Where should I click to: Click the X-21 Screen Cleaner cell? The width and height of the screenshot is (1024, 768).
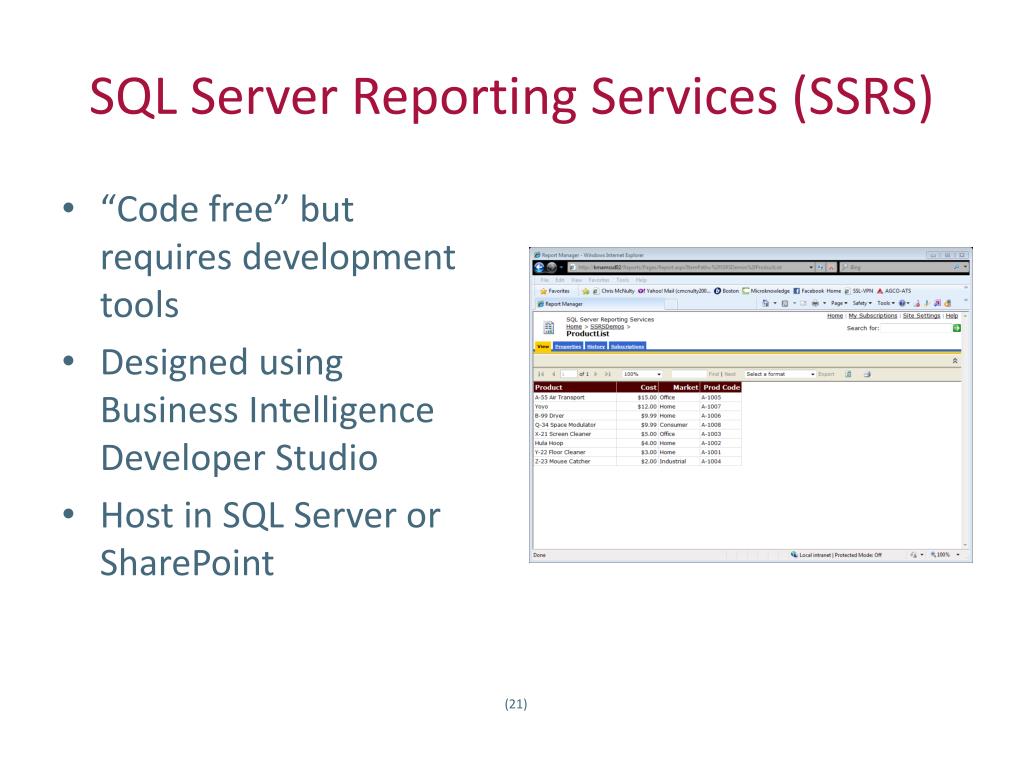coord(575,434)
